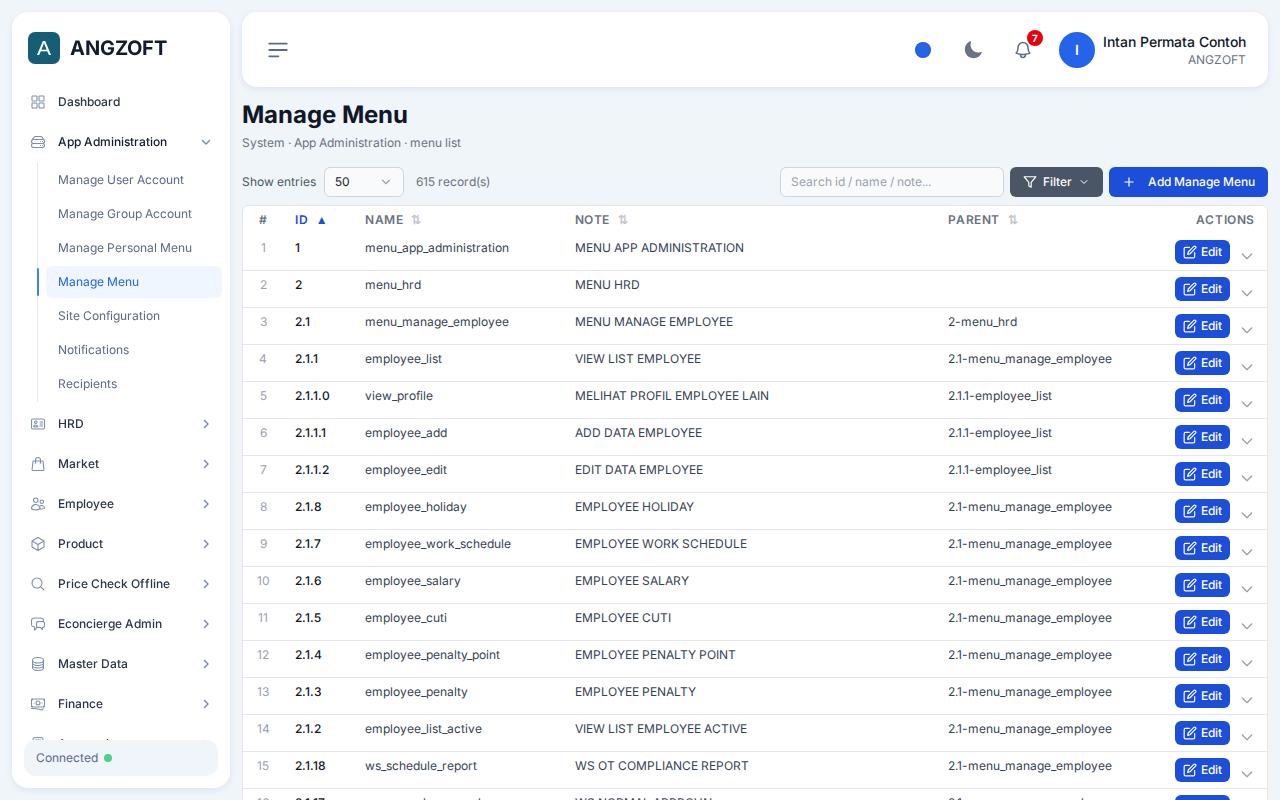Open the user avatar with the letter I

click(1077, 50)
